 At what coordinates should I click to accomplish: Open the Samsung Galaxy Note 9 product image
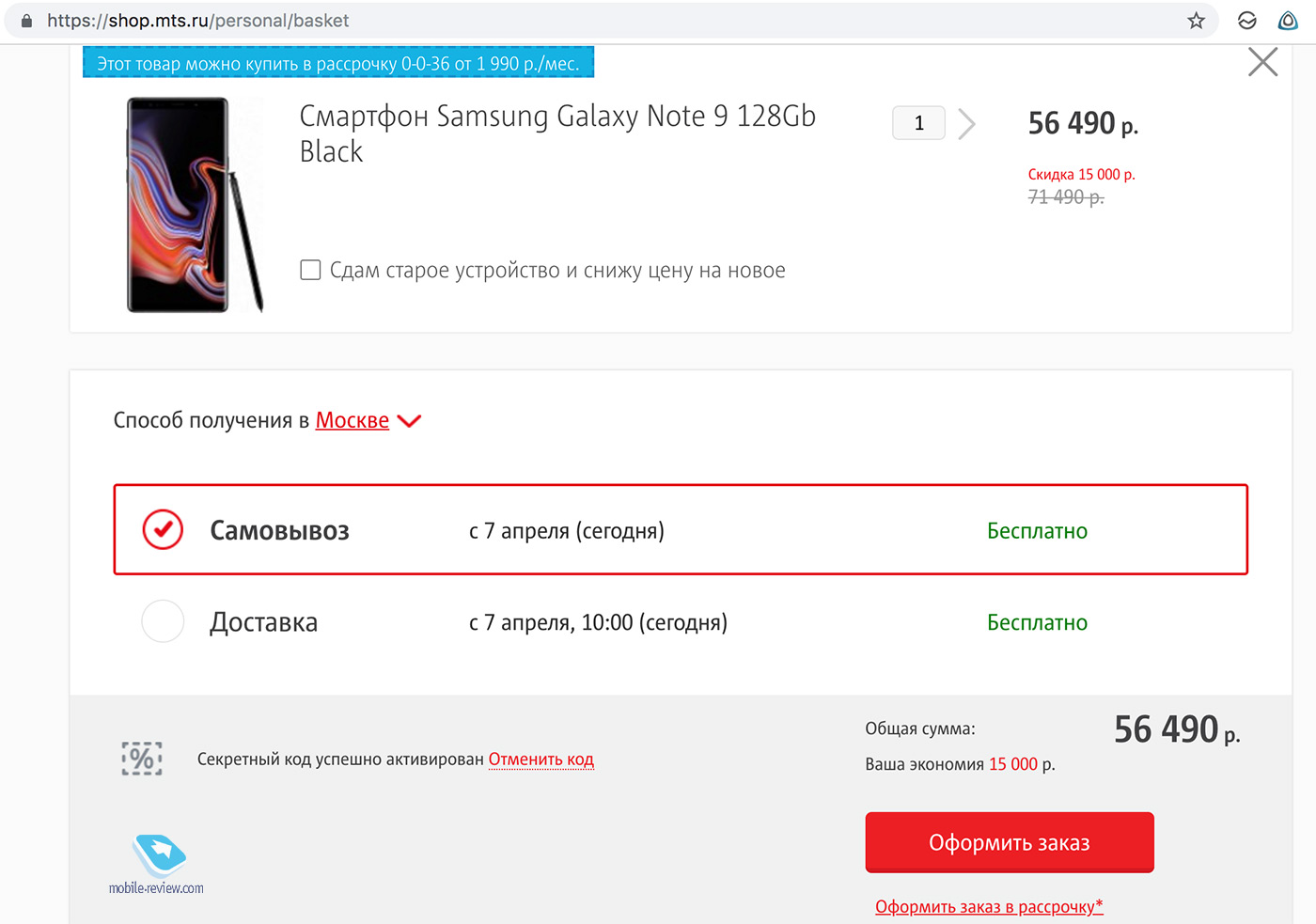click(x=195, y=205)
